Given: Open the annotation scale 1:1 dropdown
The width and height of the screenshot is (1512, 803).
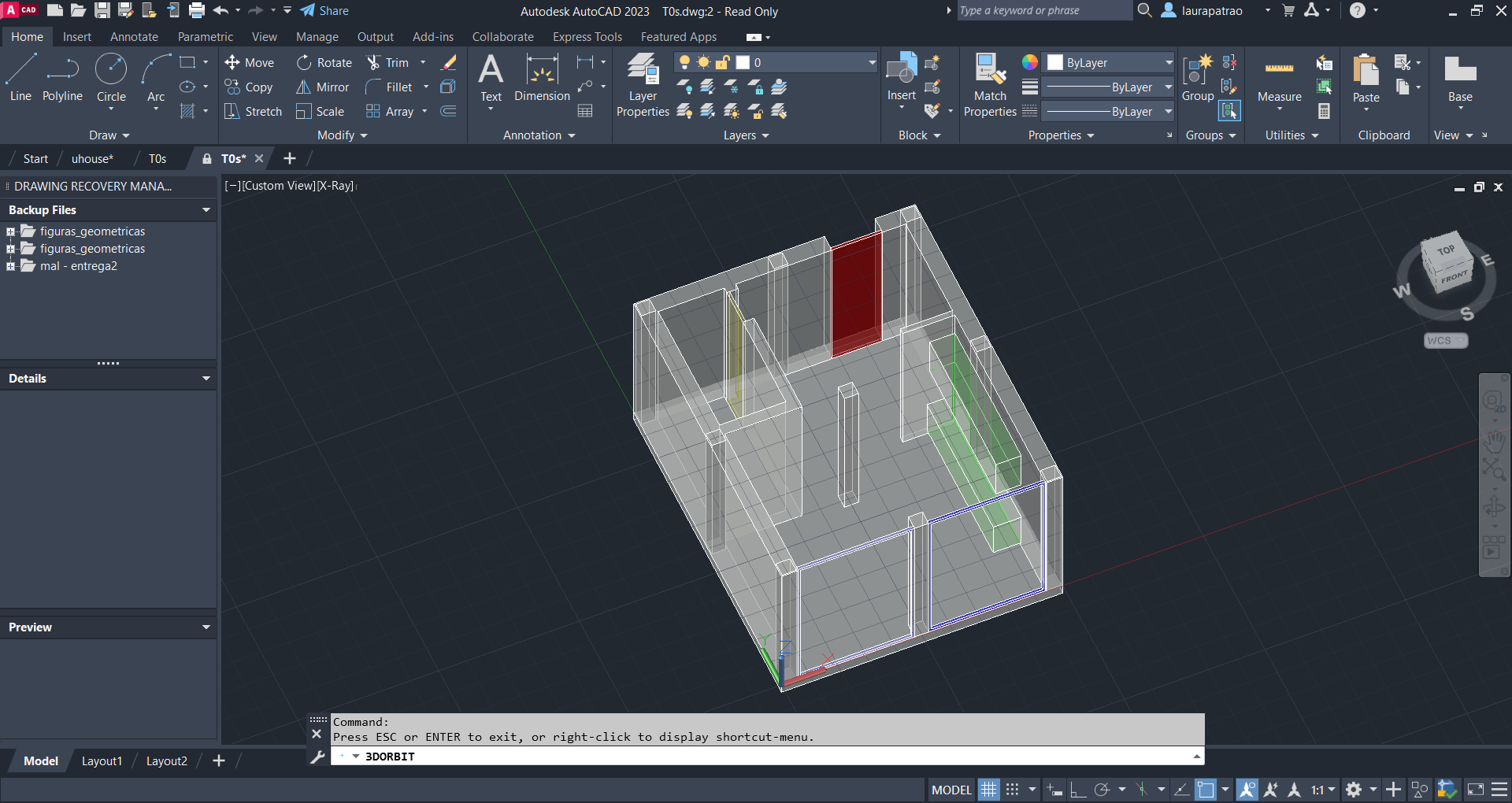Looking at the screenshot, I should [x=1323, y=790].
